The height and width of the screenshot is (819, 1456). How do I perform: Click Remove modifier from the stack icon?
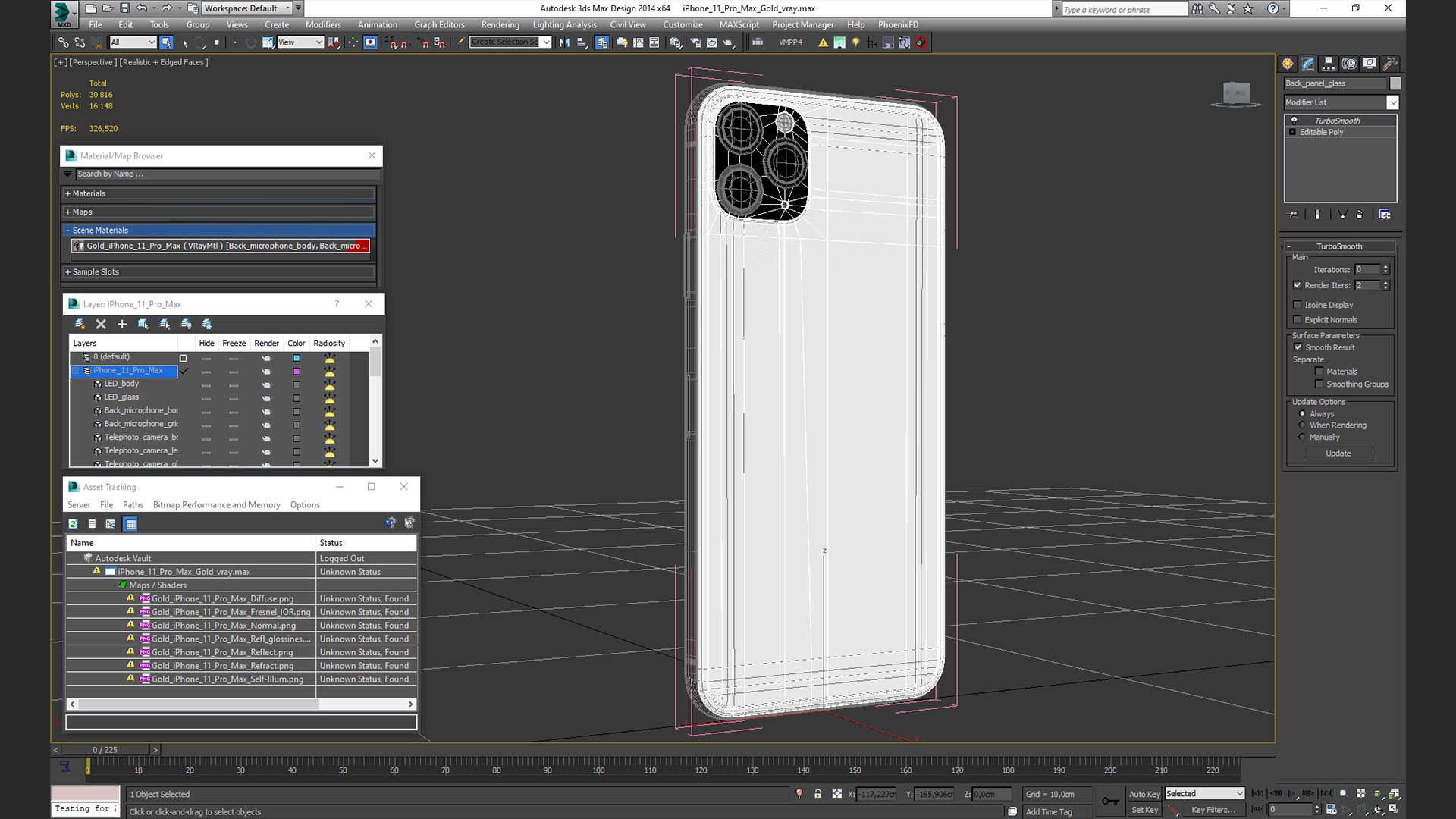click(x=1359, y=215)
